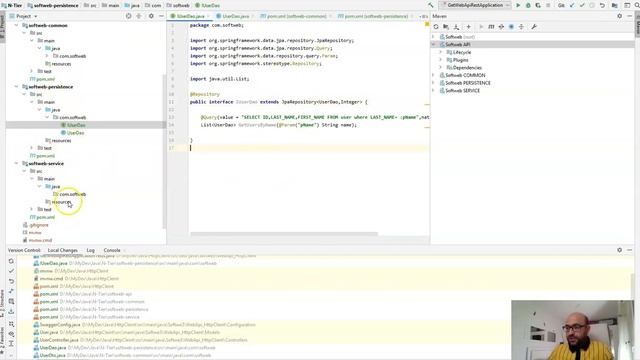Screen dimensions: 640x360
Task: Toggle offline mode in the Maven toolbar
Action: (x=501, y=27)
